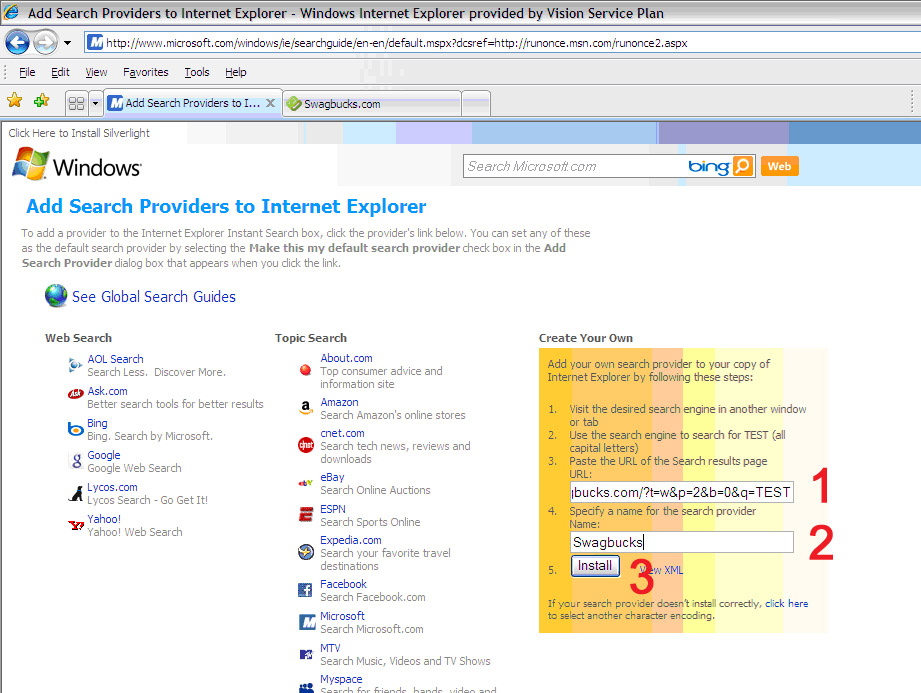Viewport: 921px width, 693px height.
Task: Click the Windows logo
Action: point(76,164)
